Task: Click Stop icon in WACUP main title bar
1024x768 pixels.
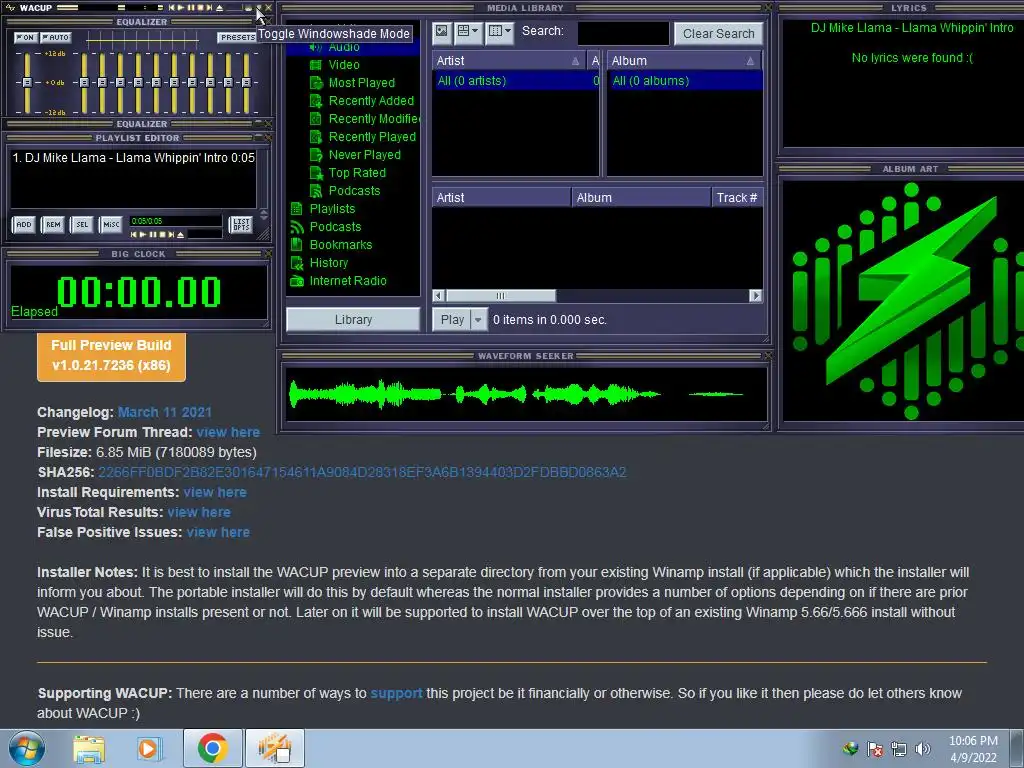Action: coord(200,8)
